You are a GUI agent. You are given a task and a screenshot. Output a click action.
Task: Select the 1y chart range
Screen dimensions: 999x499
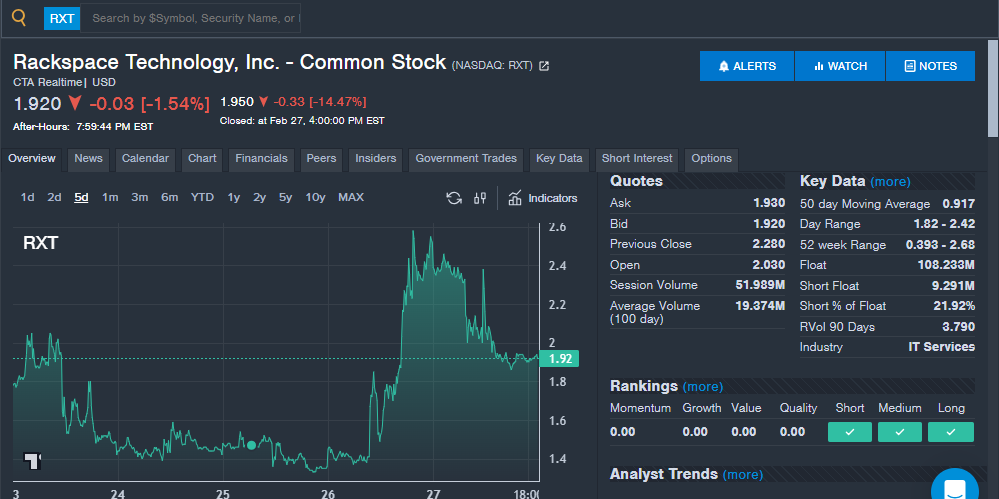pyautogui.click(x=233, y=198)
